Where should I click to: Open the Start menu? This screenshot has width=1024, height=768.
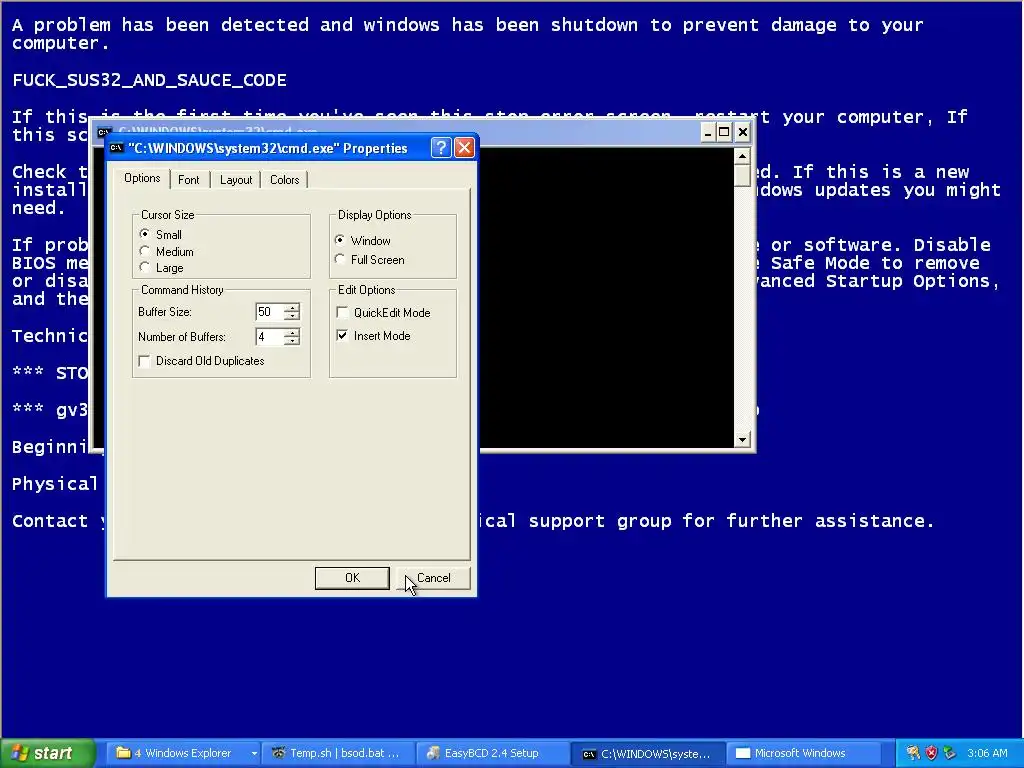click(x=48, y=753)
